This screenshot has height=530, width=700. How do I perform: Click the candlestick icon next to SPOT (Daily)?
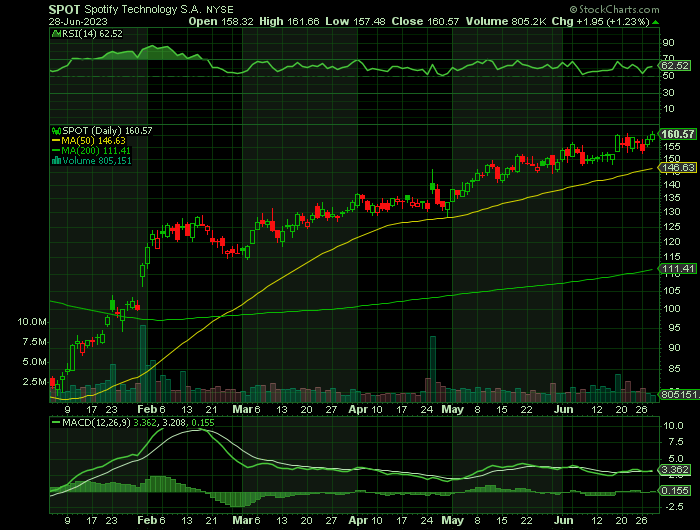(x=56, y=131)
